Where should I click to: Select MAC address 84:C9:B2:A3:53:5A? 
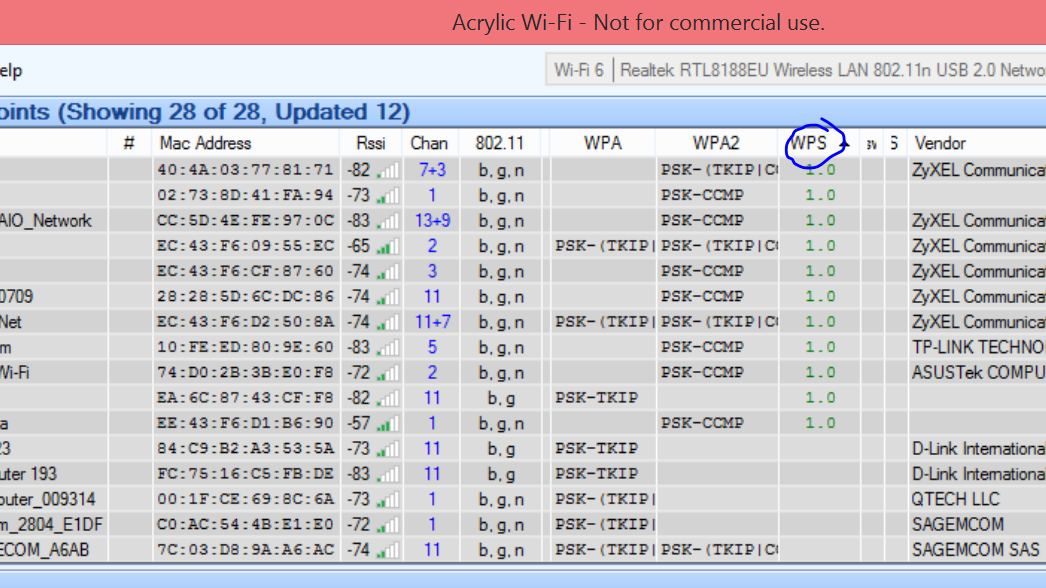coord(245,449)
